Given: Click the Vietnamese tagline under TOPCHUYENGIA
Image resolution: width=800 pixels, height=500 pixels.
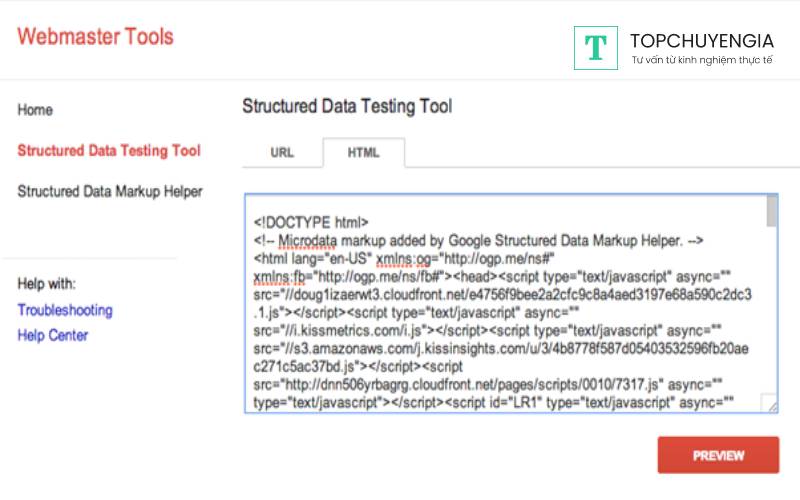Looking at the screenshot, I should [702, 60].
